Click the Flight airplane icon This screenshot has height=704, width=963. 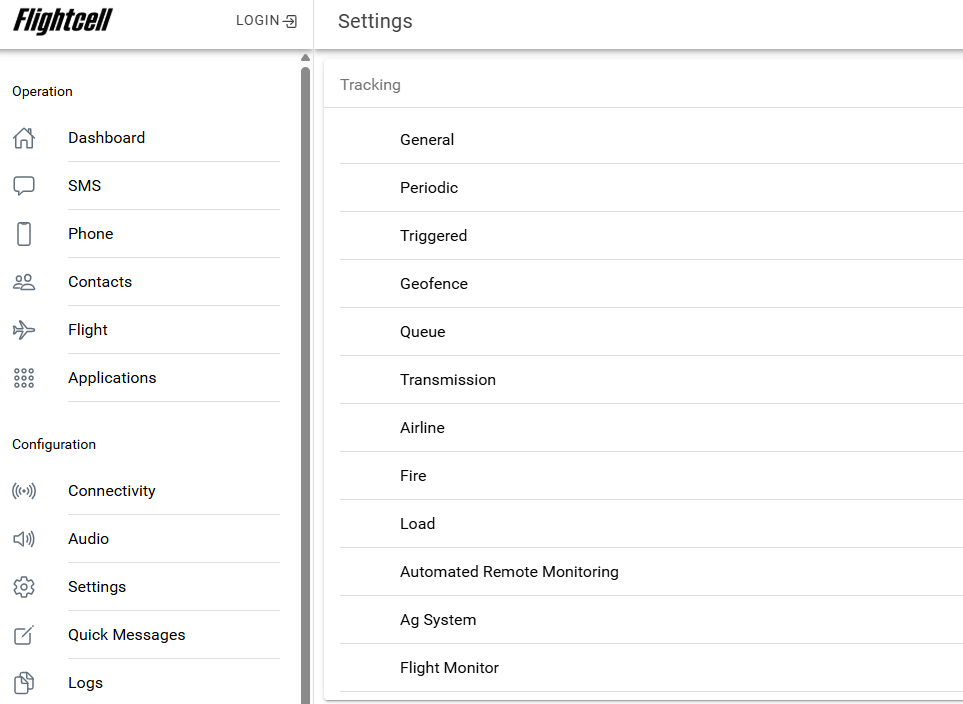(x=24, y=330)
